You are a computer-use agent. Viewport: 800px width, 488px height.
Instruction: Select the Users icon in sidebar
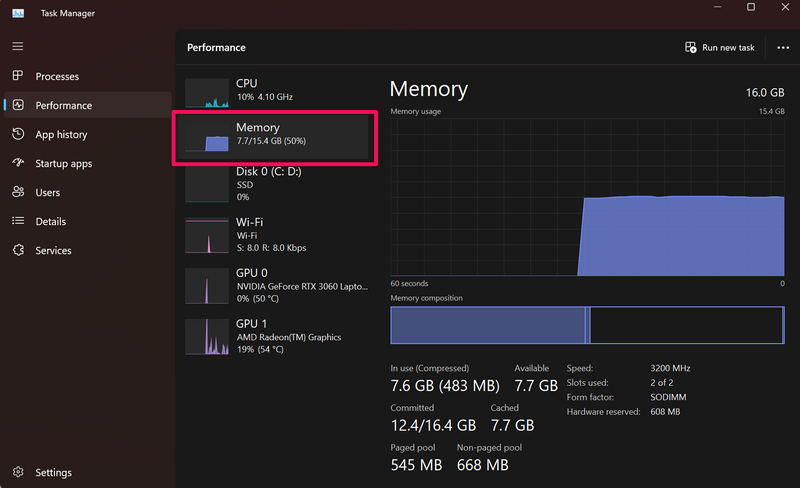coord(18,192)
